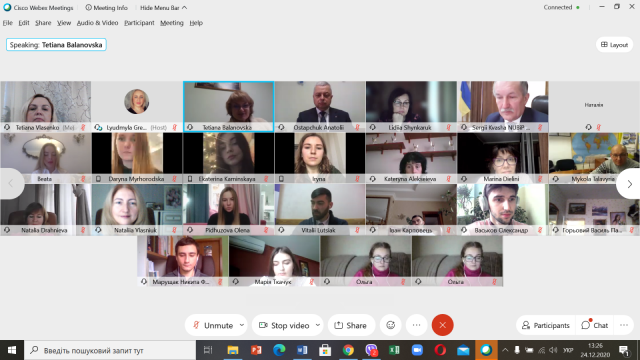Expand audio options arrow next to Unmute
Viewport: 640px width, 360px height.
[x=242, y=325]
